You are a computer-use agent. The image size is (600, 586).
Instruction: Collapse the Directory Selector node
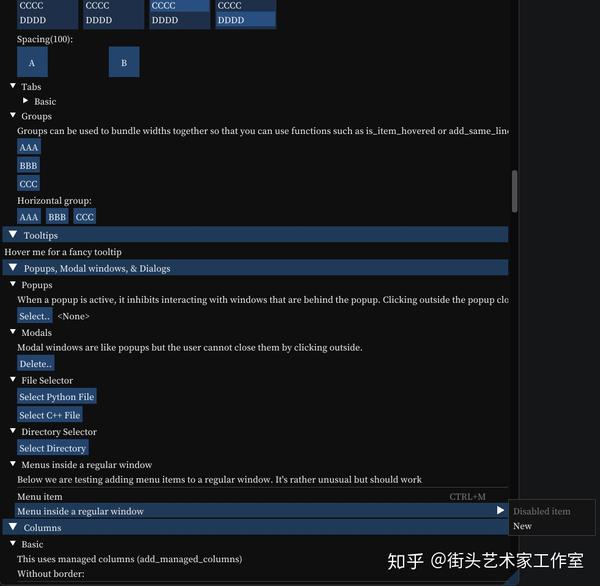point(13,431)
